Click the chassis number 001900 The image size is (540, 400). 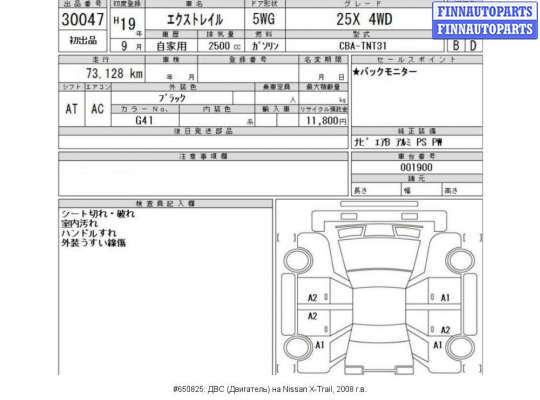(x=416, y=167)
